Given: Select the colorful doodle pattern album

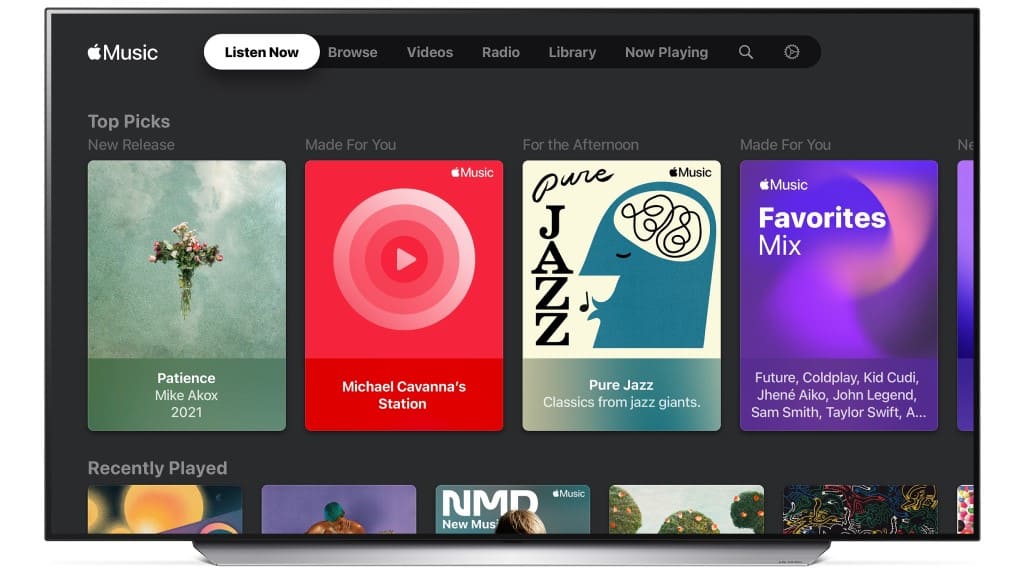Looking at the screenshot, I should click(x=860, y=509).
